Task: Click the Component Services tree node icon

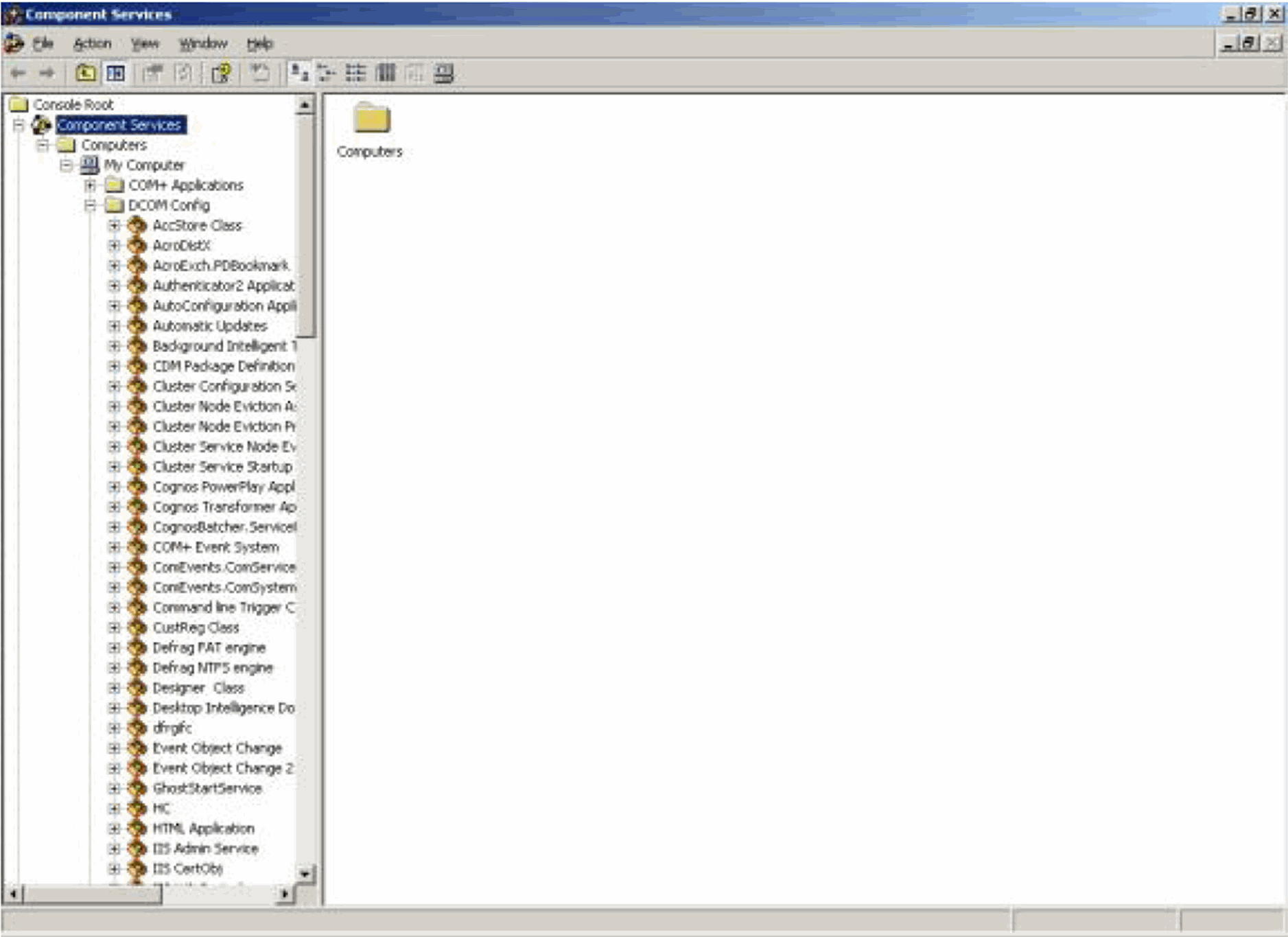Action: click(42, 125)
